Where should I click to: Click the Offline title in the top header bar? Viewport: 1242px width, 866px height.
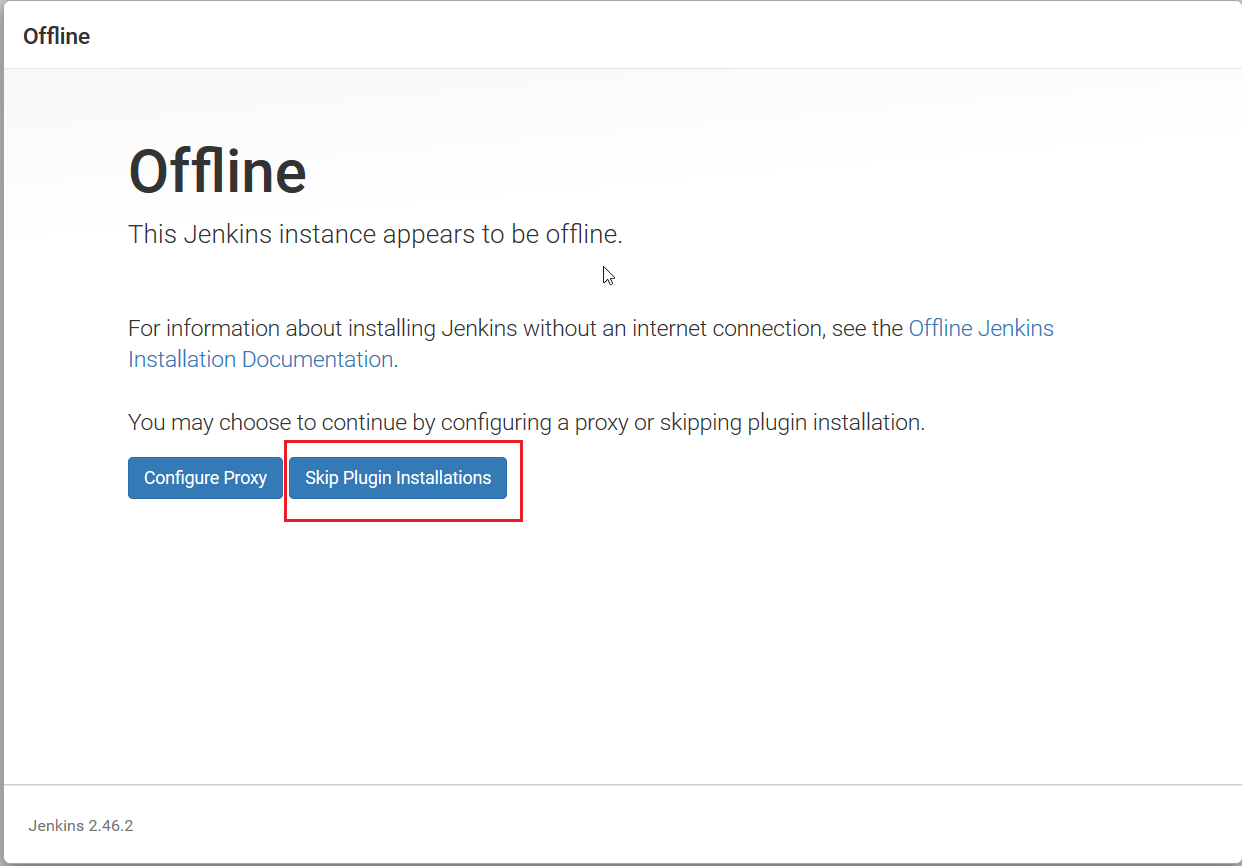click(56, 36)
